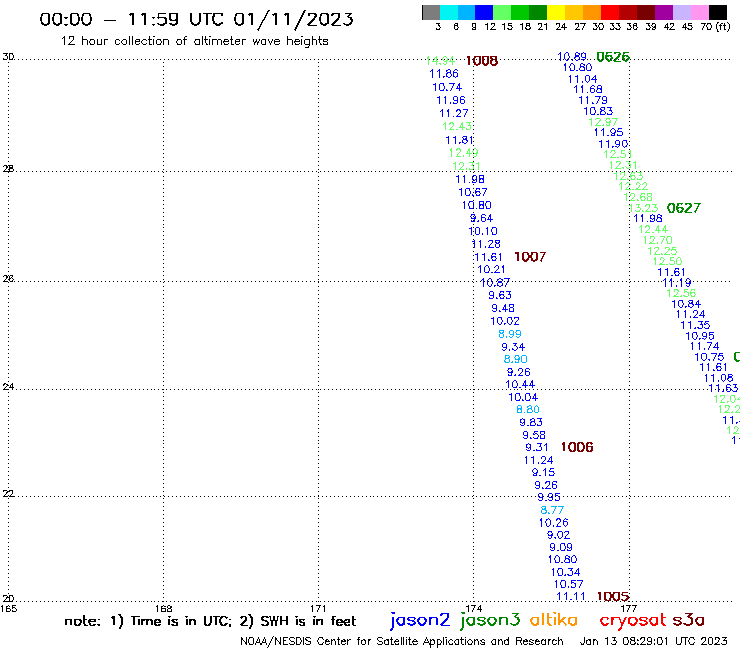
Task: Click the wave height value 9.64
Action: tap(481, 218)
